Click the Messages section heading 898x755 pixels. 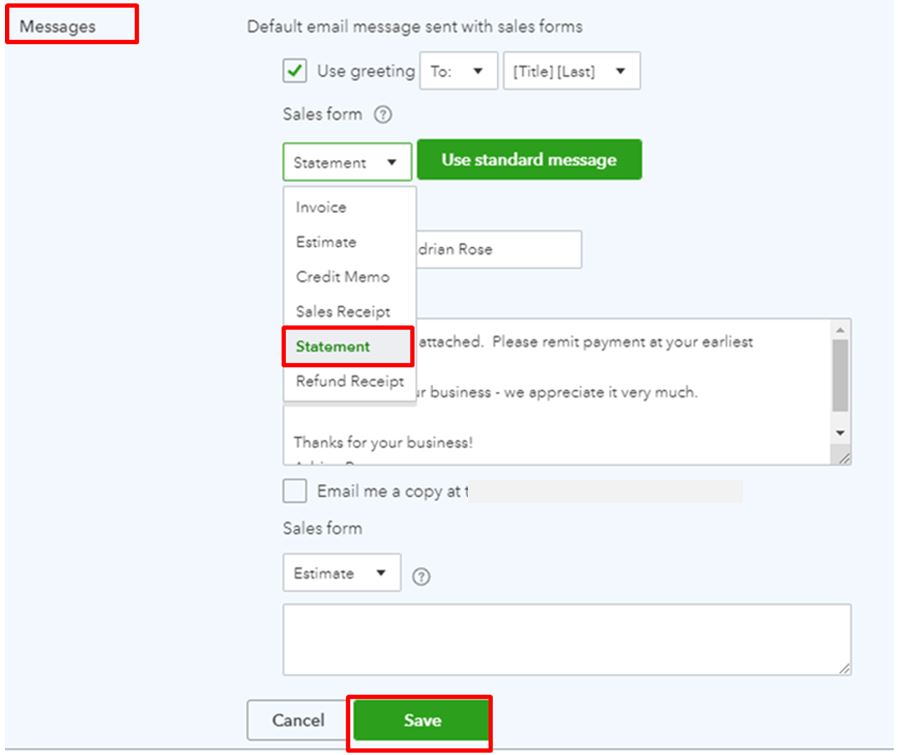pyautogui.click(x=58, y=26)
